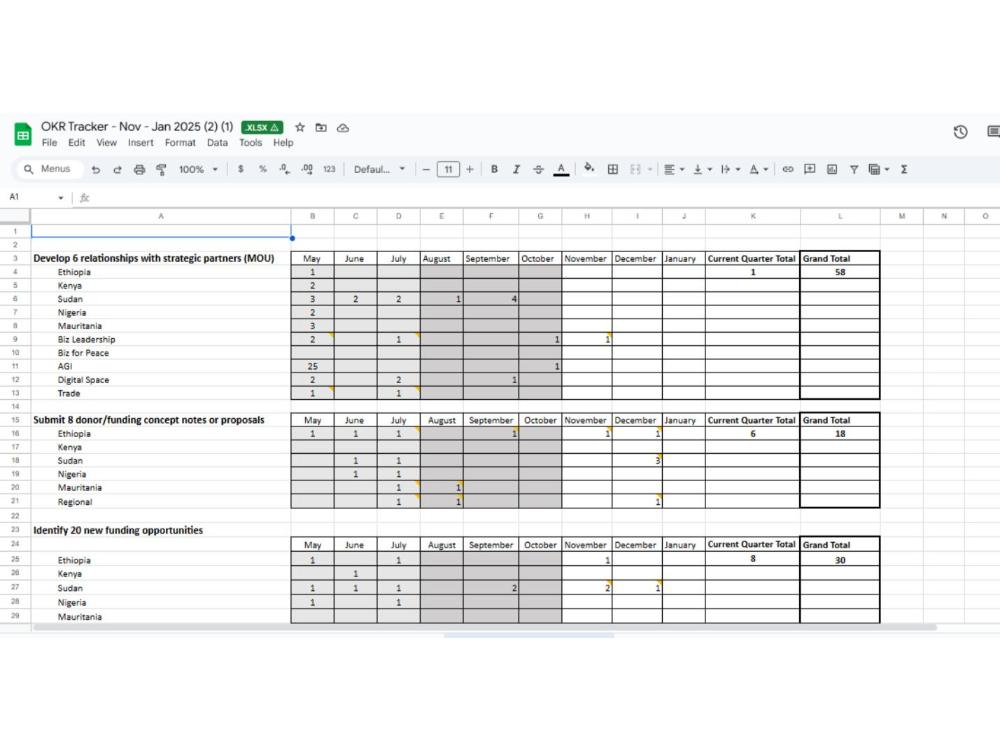Open the font family dropdown

tap(379, 169)
